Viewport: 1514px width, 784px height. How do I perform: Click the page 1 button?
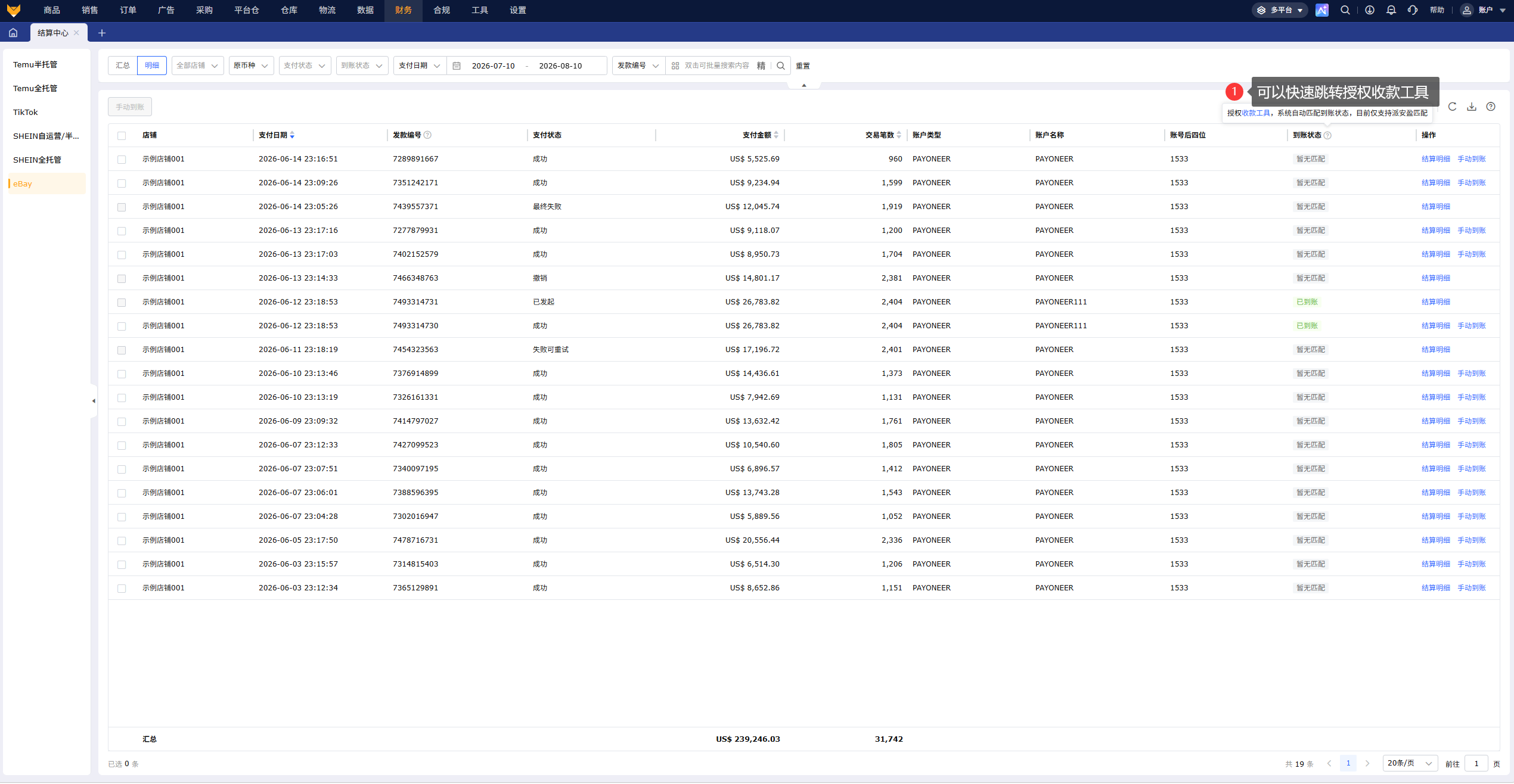tap(1348, 763)
